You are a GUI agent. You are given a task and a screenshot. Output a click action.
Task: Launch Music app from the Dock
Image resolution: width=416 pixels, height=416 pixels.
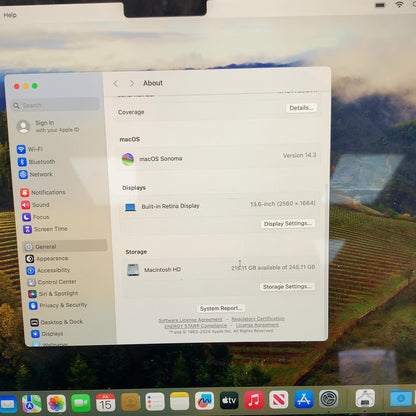tap(254, 400)
